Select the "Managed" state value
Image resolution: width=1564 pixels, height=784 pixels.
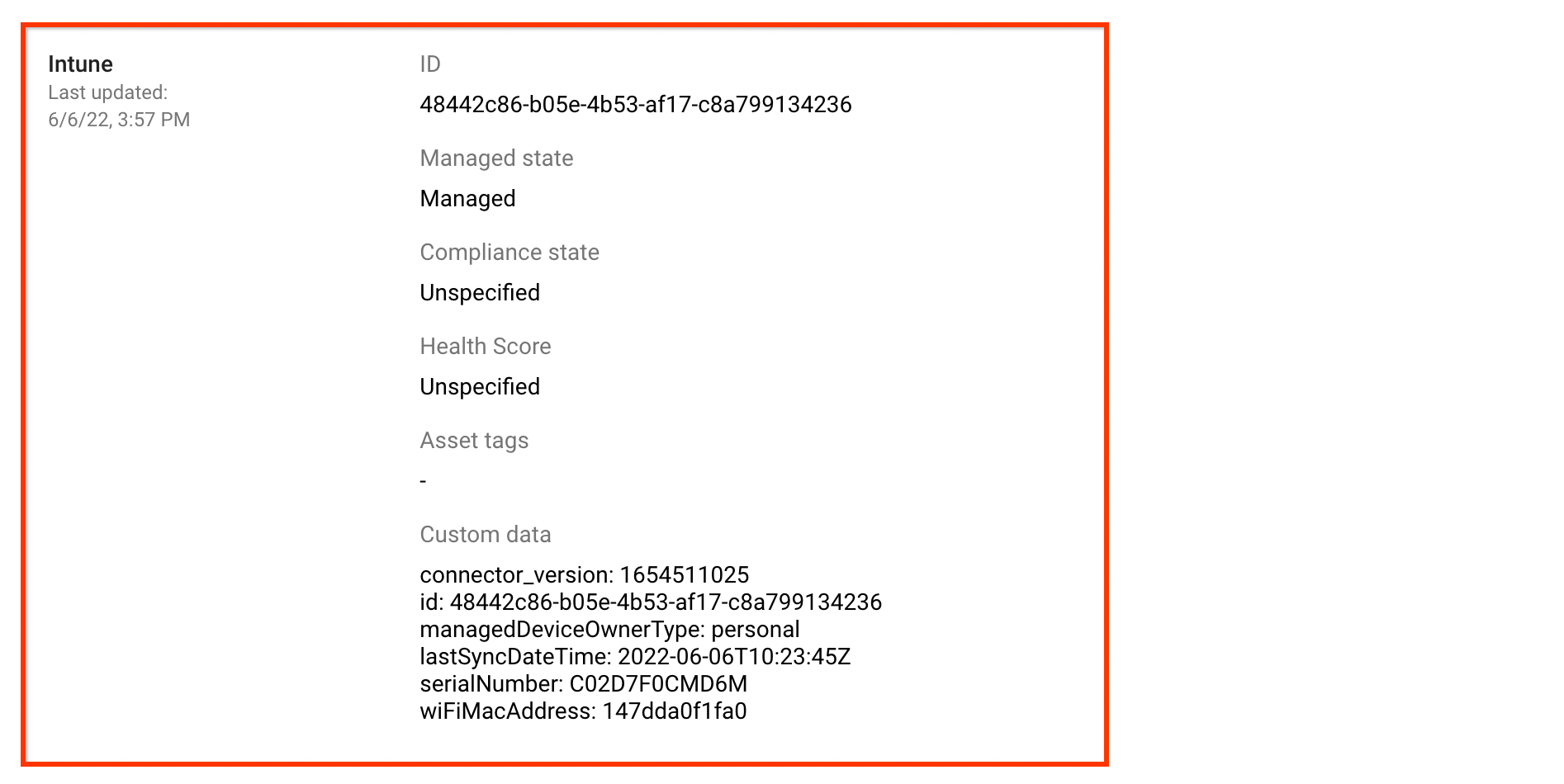(x=467, y=199)
